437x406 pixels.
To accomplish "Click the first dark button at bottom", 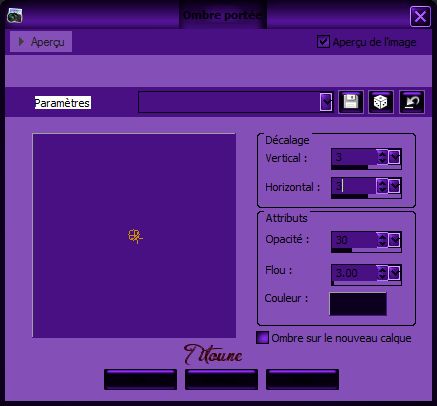I will coord(140,379).
